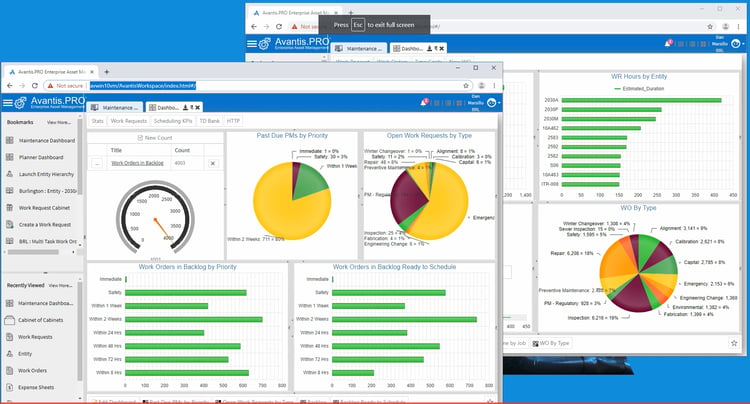Open the Work Orders in Backlog link
Viewport: 750px width, 404px height.
[x=137, y=163]
